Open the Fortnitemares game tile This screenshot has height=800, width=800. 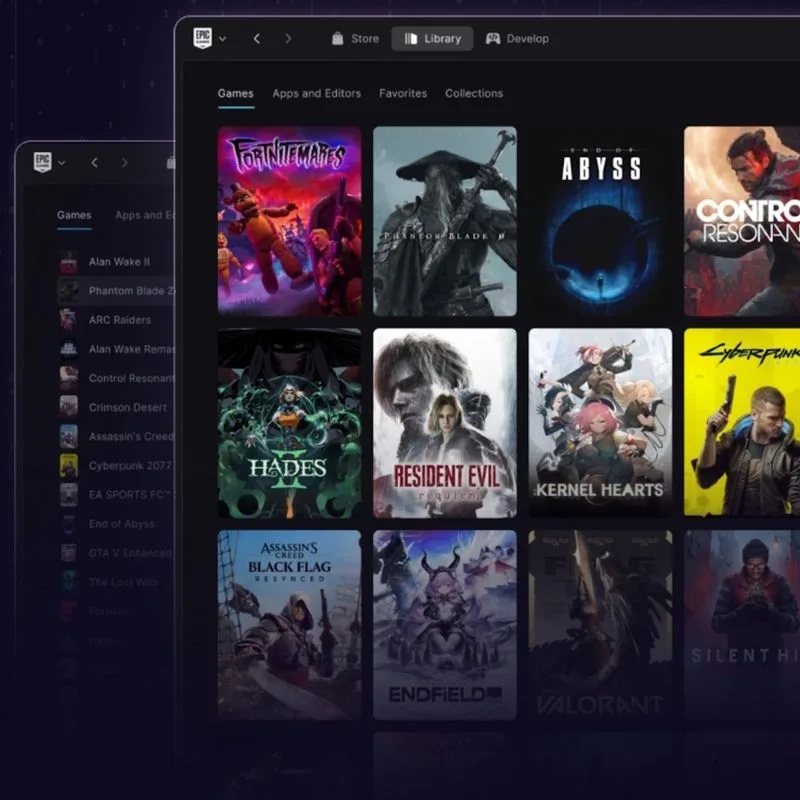(x=289, y=221)
